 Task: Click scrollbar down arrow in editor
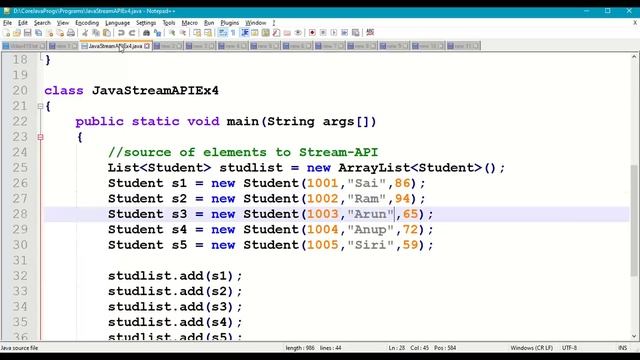[634, 336]
